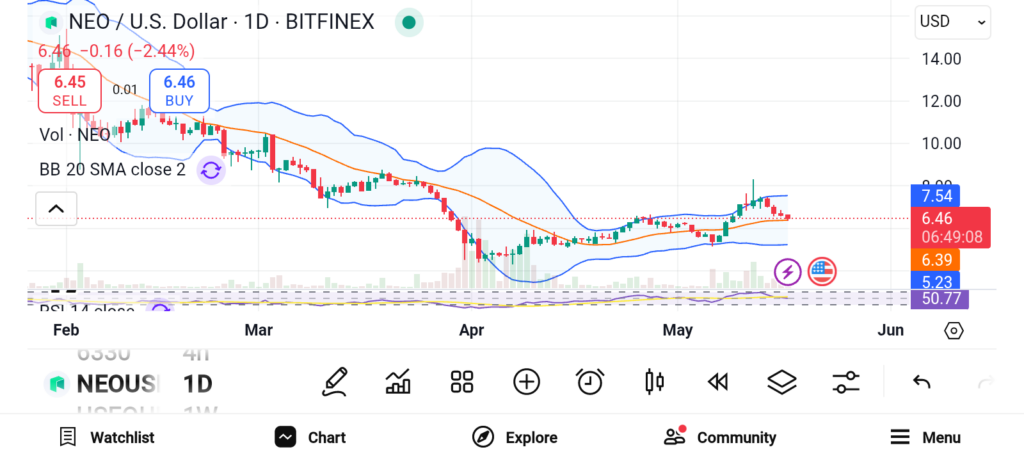
Task: Toggle the green market status indicator
Action: coord(408,22)
